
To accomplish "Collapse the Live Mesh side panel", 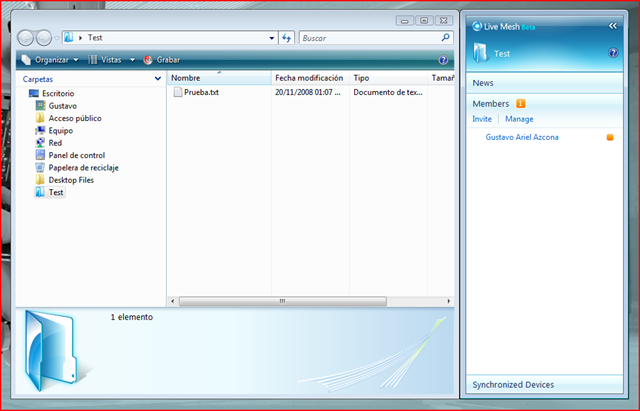I will click(x=613, y=26).
